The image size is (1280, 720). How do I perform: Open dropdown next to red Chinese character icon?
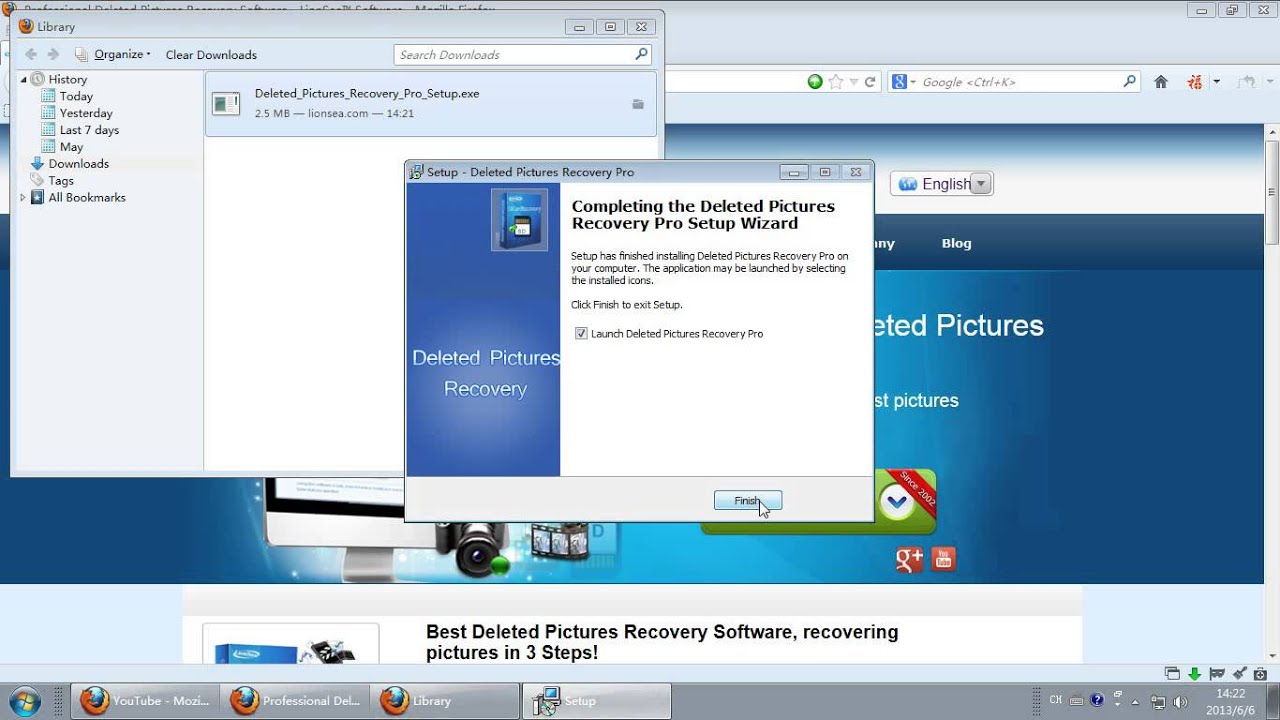click(1217, 82)
